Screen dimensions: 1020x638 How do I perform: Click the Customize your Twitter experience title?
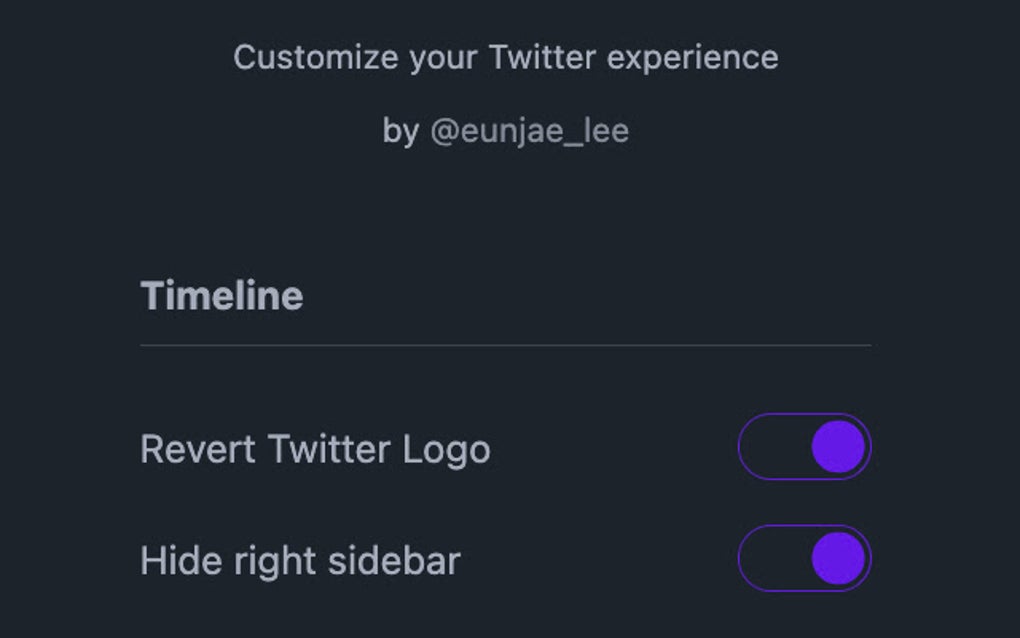(x=506, y=56)
